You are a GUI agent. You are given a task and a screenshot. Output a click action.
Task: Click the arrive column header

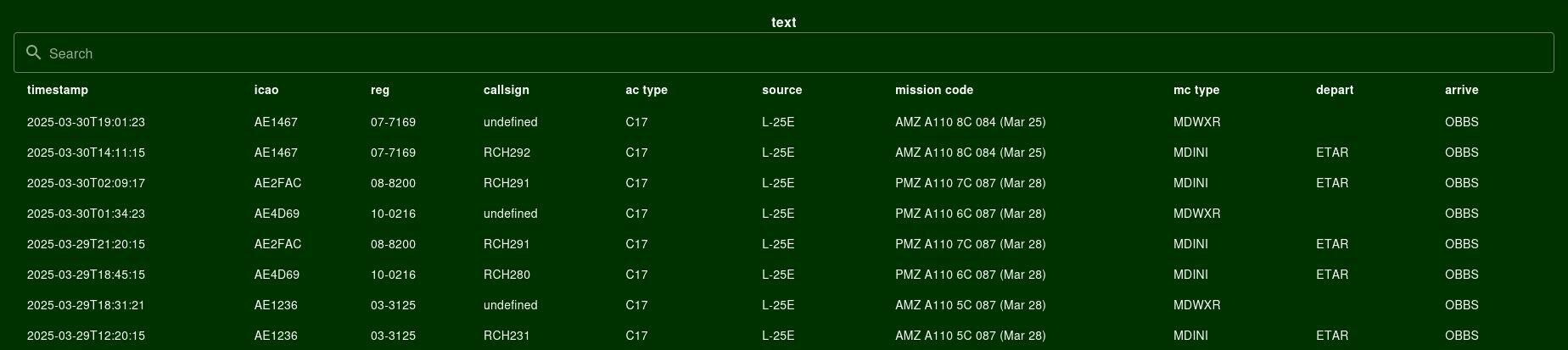coord(1462,90)
